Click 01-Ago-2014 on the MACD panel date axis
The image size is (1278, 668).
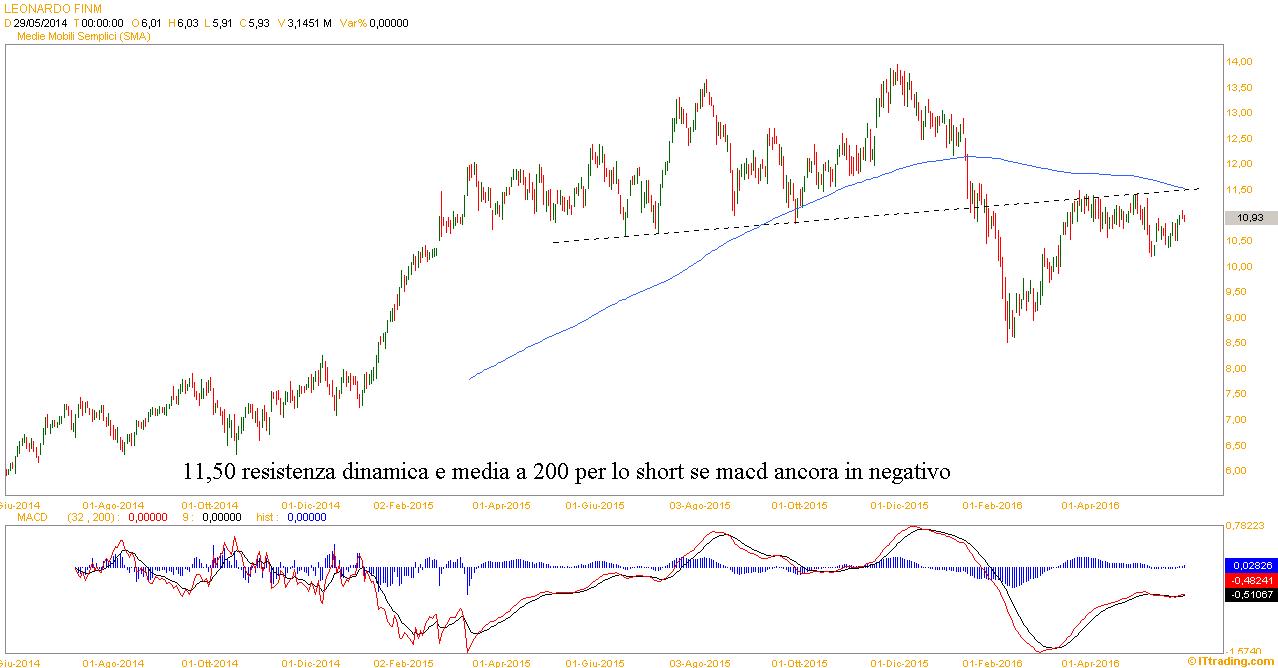tap(113, 662)
